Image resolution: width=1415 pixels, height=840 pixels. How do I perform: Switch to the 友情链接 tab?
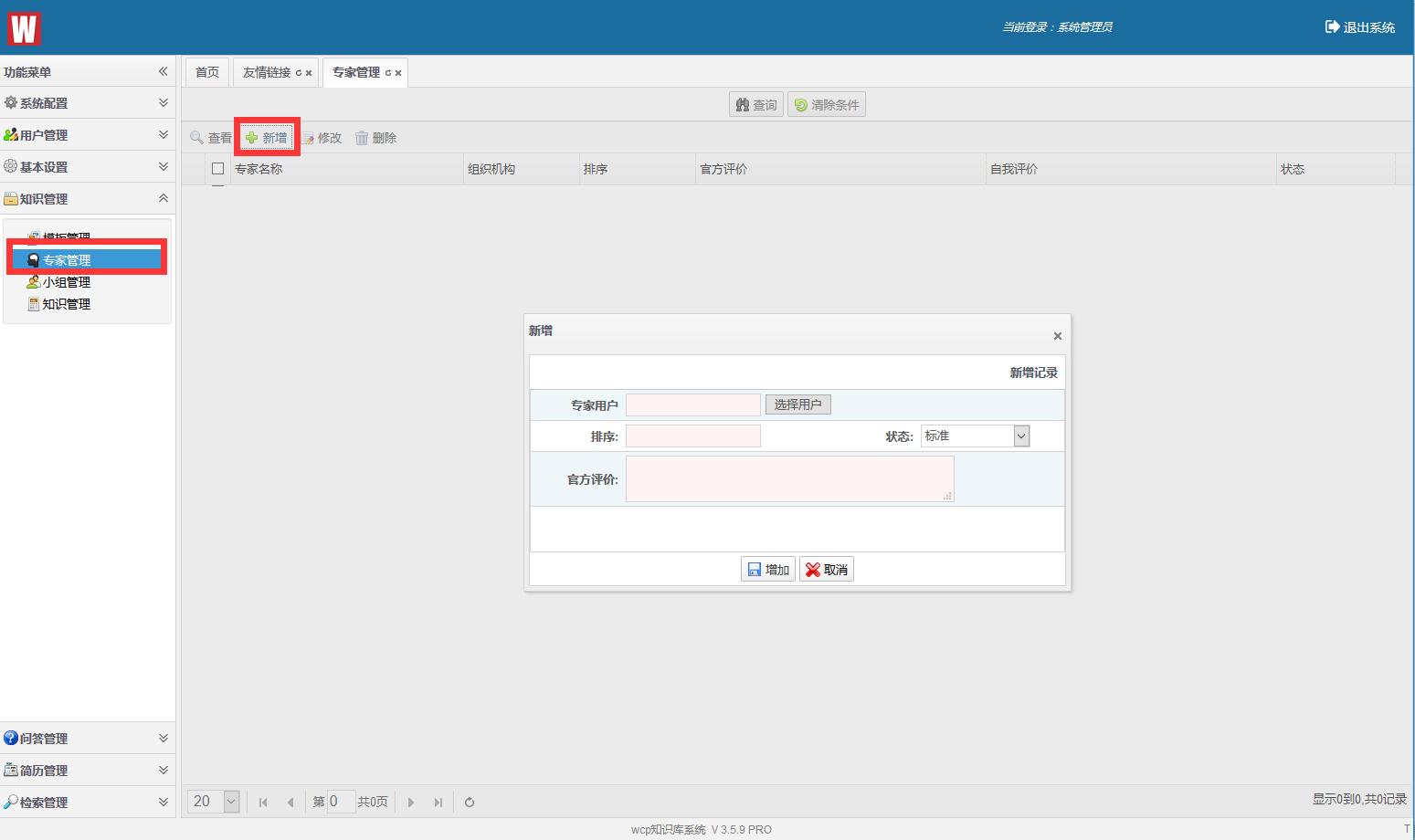(267, 72)
